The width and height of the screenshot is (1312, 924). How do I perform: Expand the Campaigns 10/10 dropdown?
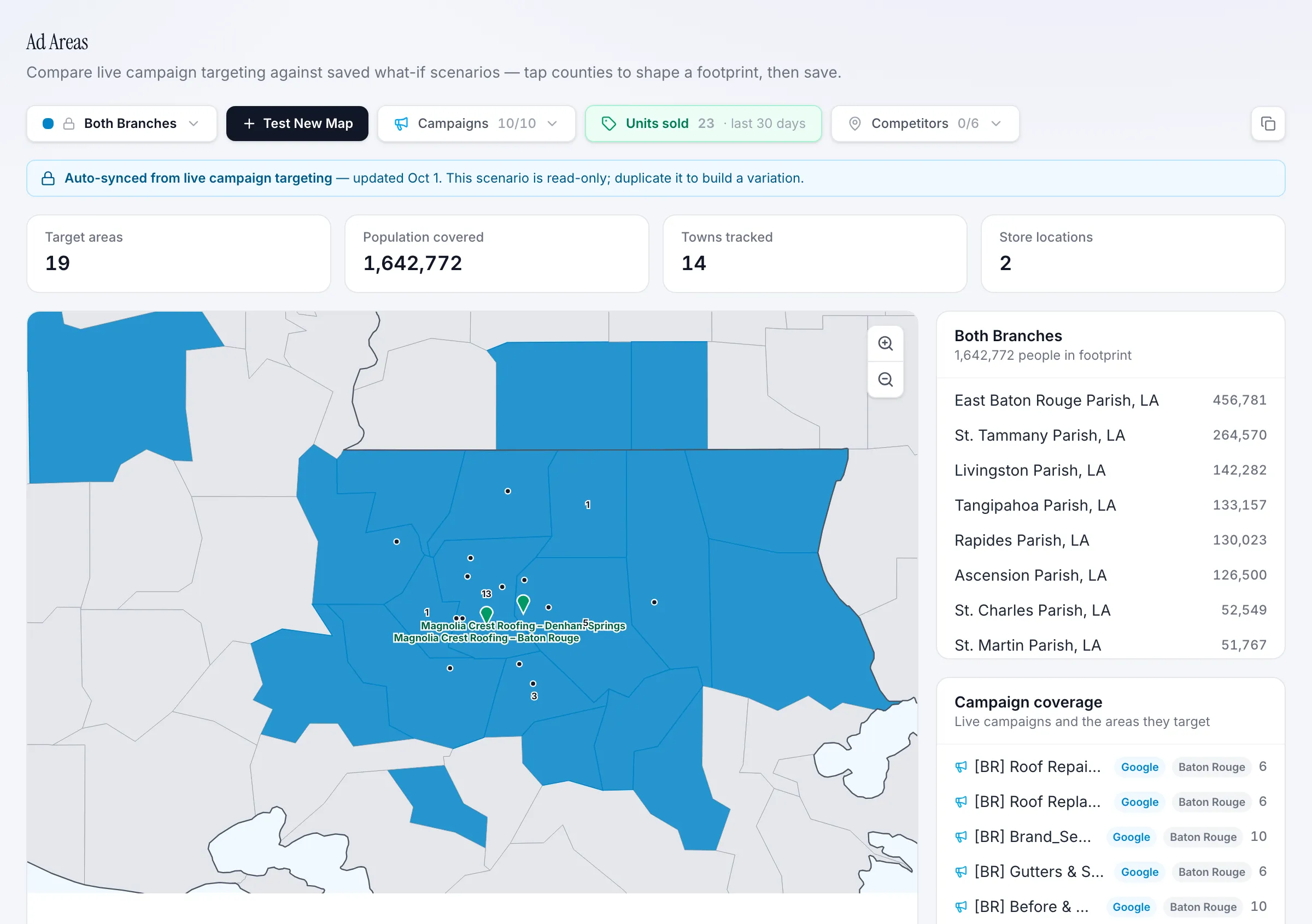coord(476,124)
